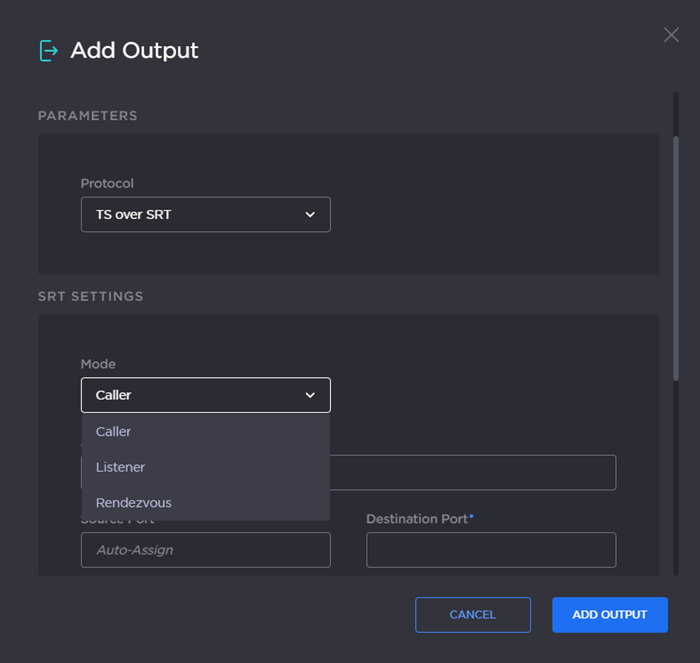Viewport: 700px width, 663px height.
Task: Click the blue Add Output button
Action: tap(609, 615)
